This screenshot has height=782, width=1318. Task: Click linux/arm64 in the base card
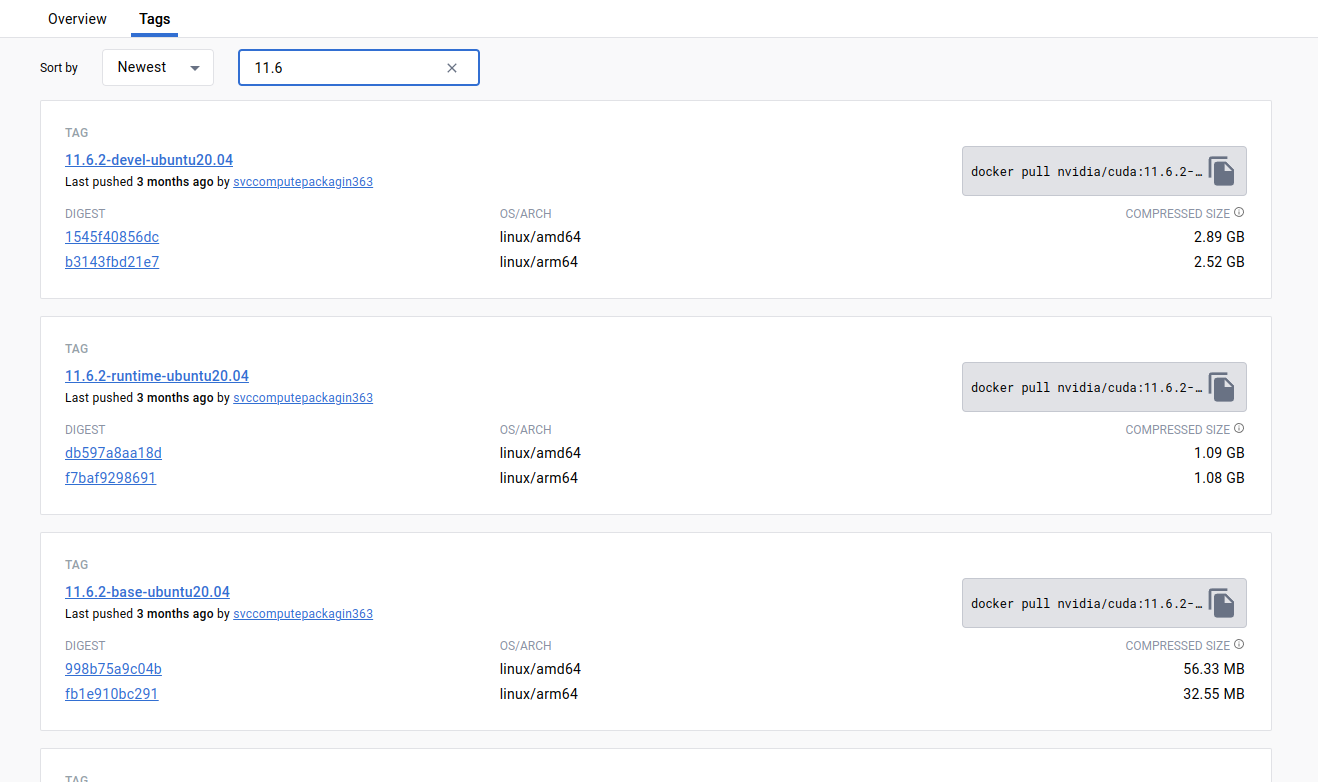pyautogui.click(x=539, y=694)
